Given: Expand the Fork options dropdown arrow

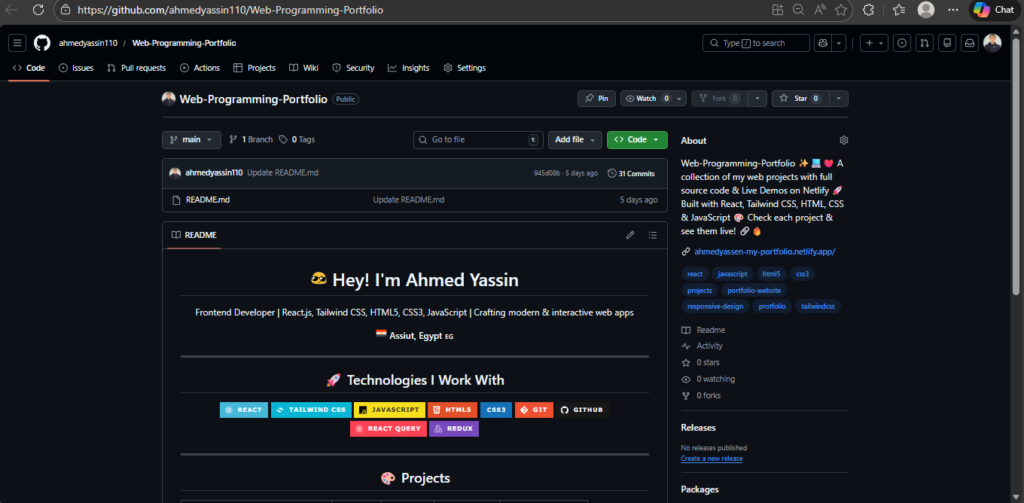Looking at the screenshot, I should coord(757,99).
